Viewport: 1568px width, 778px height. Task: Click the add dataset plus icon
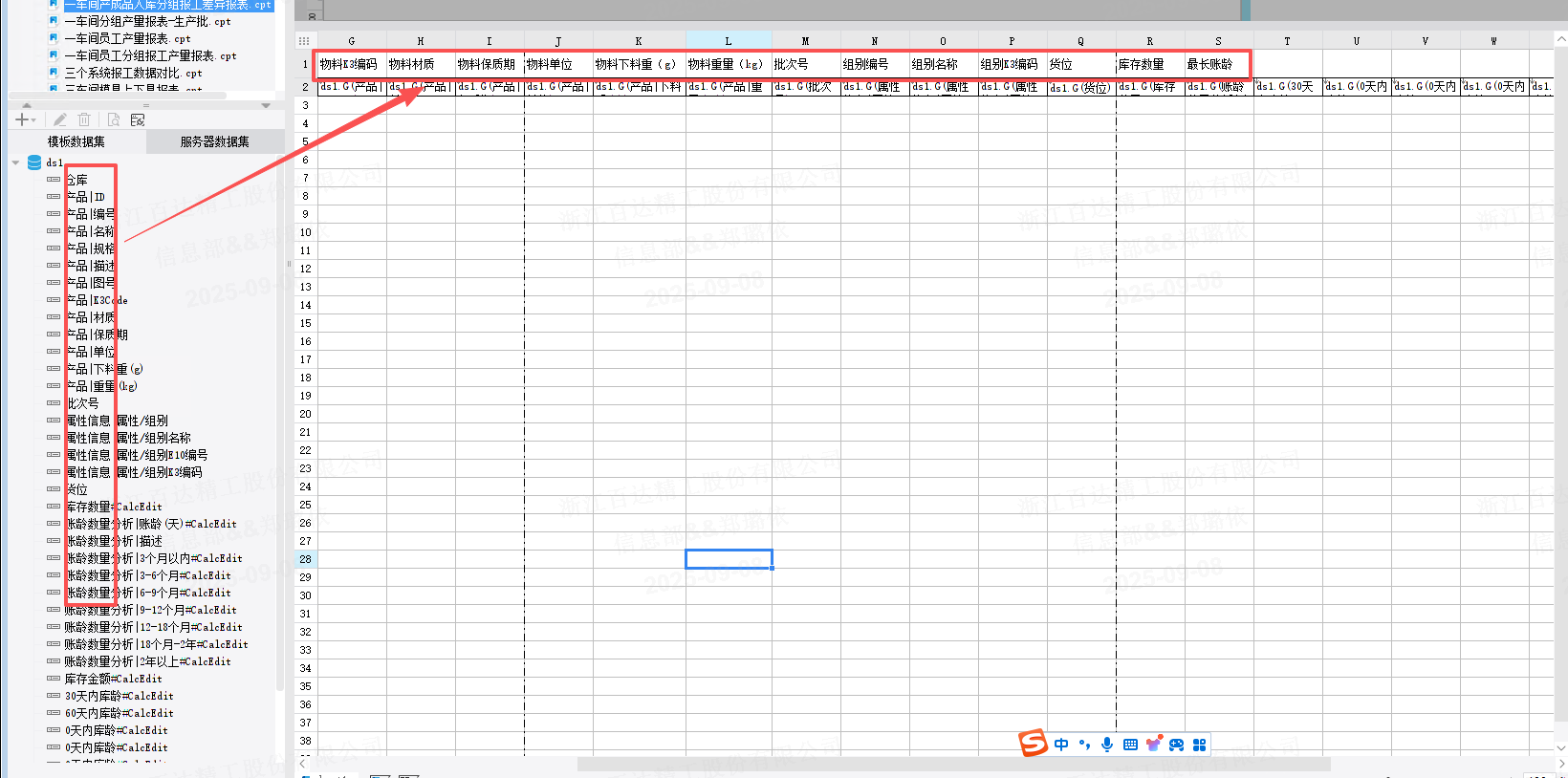point(21,119)
